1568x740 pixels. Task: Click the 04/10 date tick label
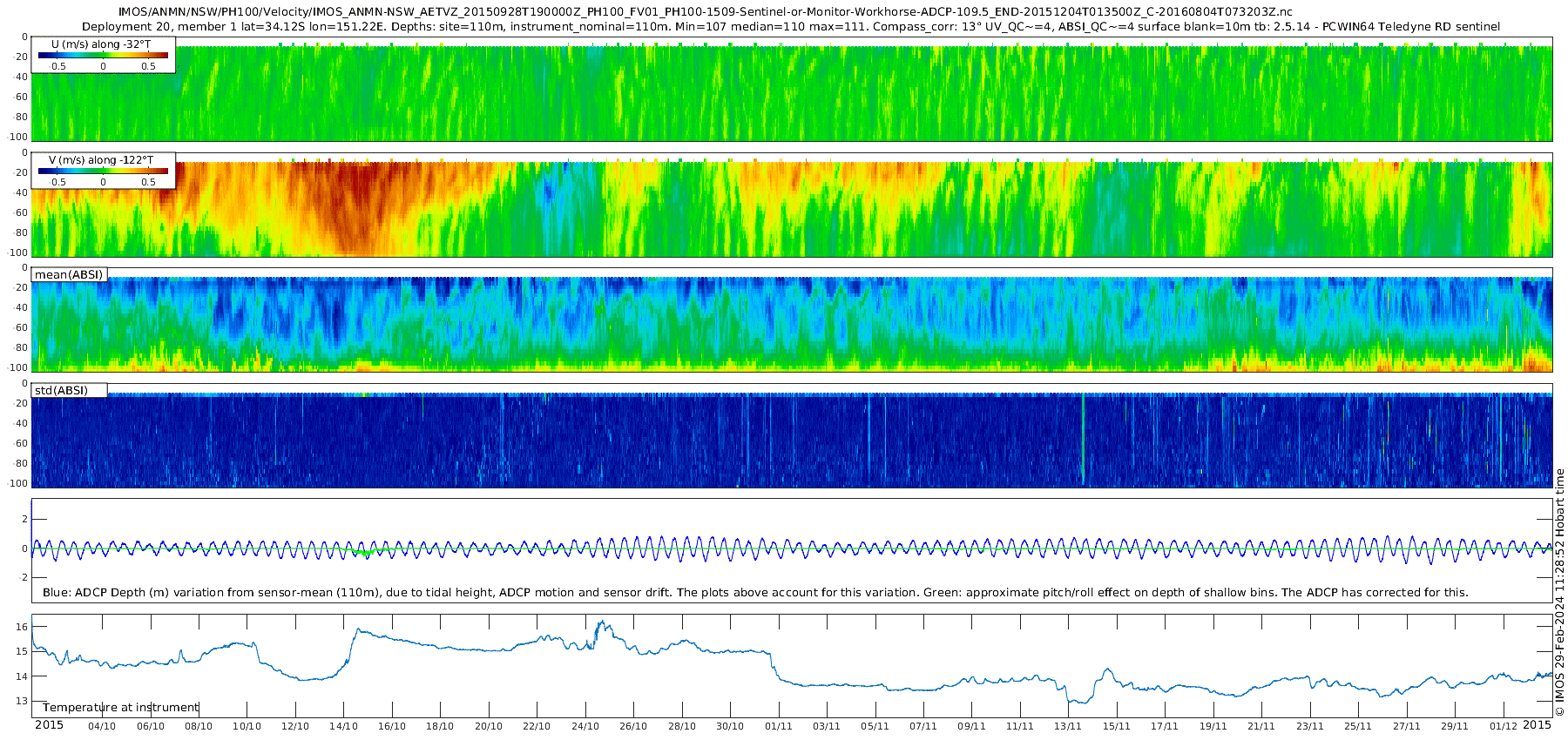coord(102,726)
